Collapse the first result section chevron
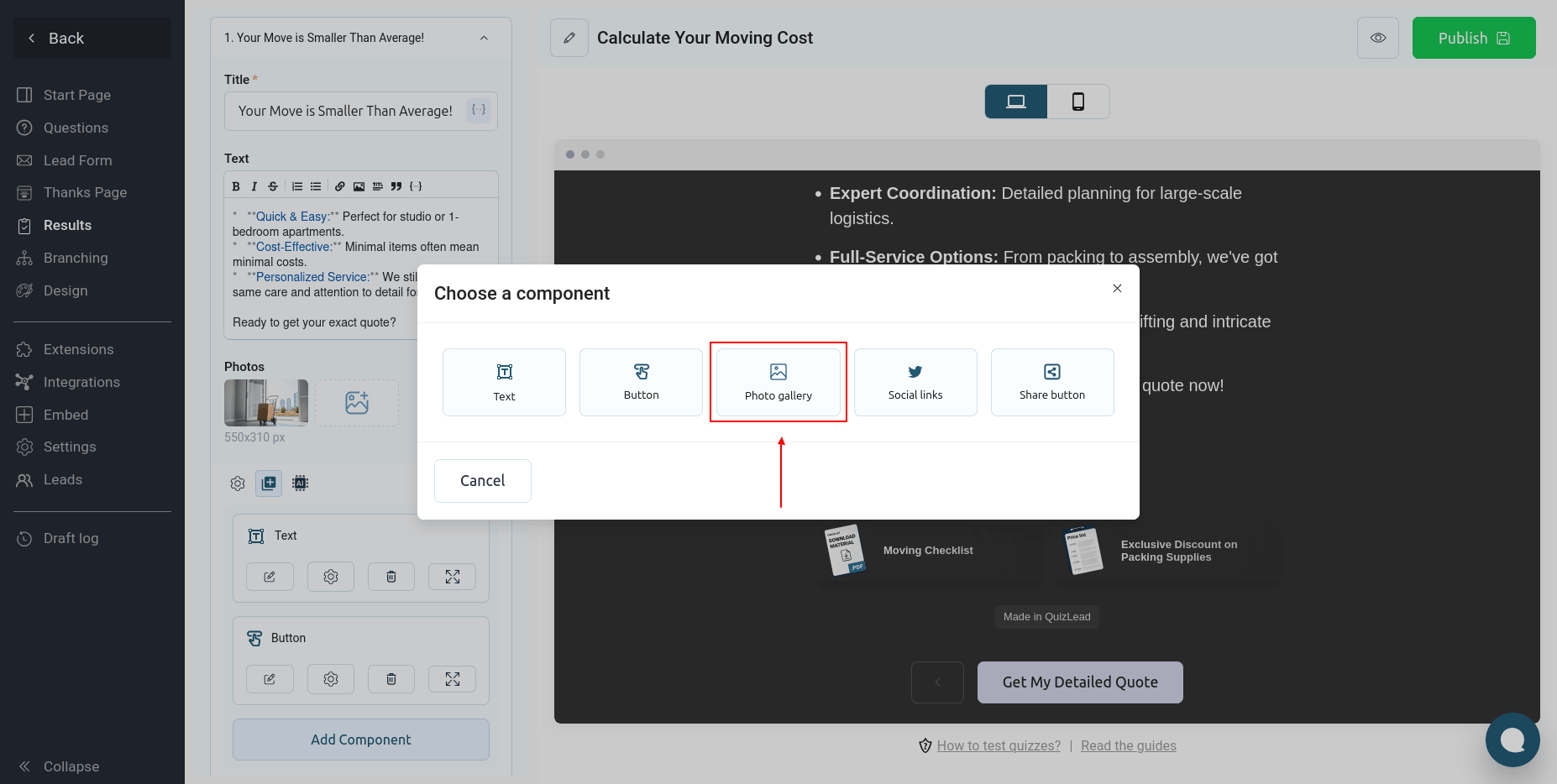 [x=484, y=38]
